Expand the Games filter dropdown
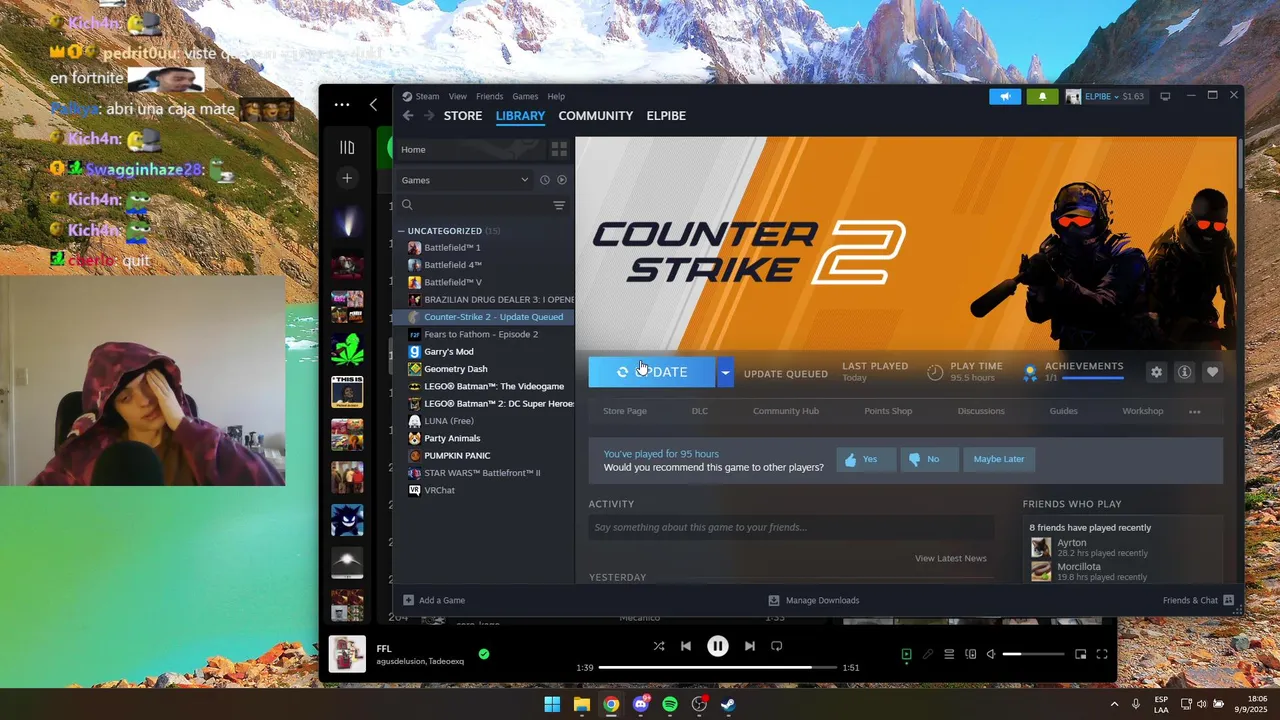This screenshot has height=720, width=1280. coord(465,180)
